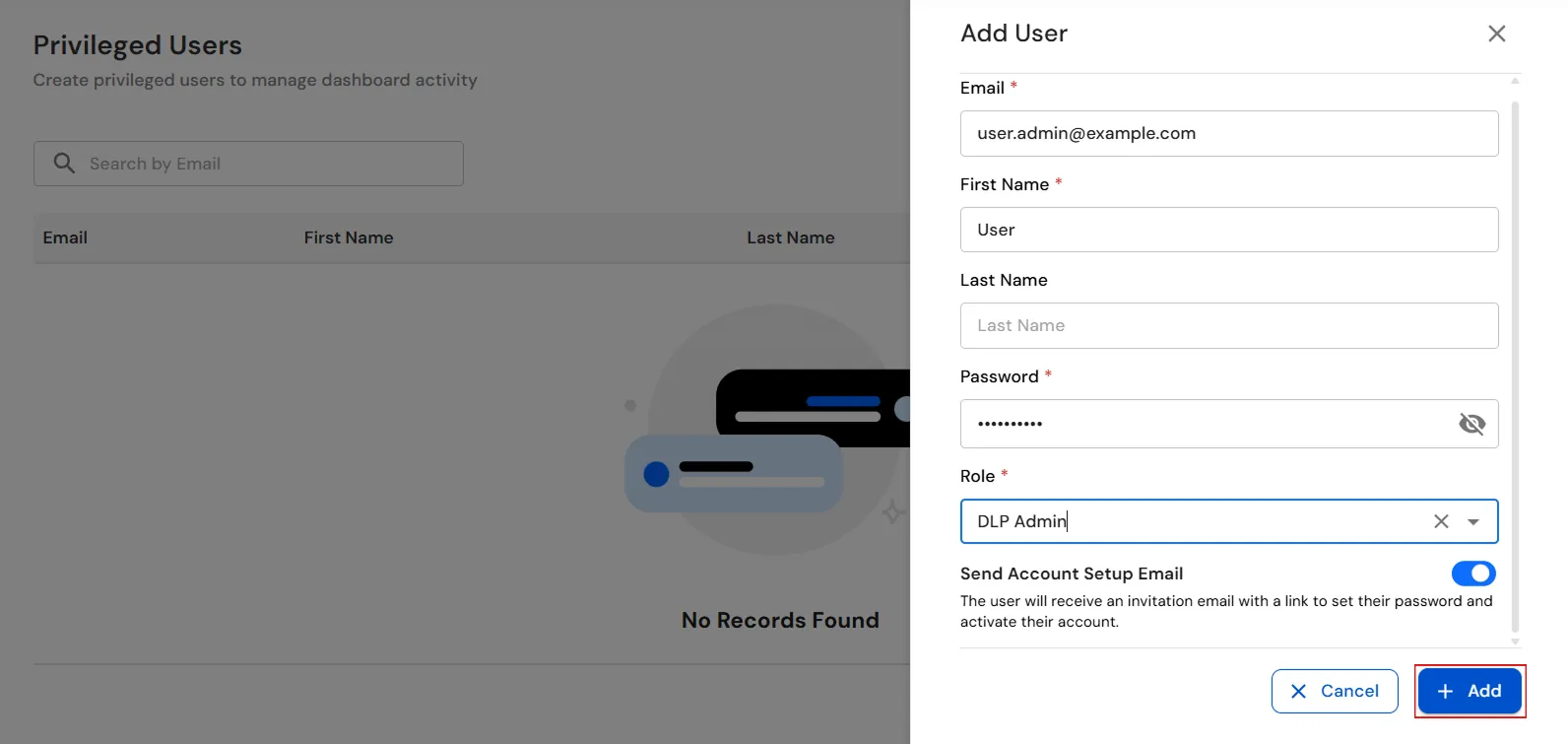The image size is (1568, 744).
Task: Click the Search by Email box
Action: (x=248, y=164)
